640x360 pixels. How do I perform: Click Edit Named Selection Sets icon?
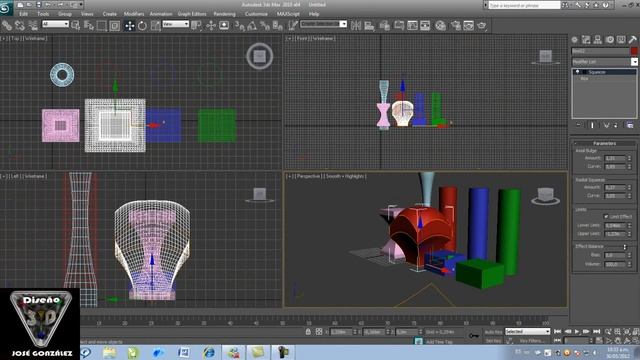[x=293, y=26]
